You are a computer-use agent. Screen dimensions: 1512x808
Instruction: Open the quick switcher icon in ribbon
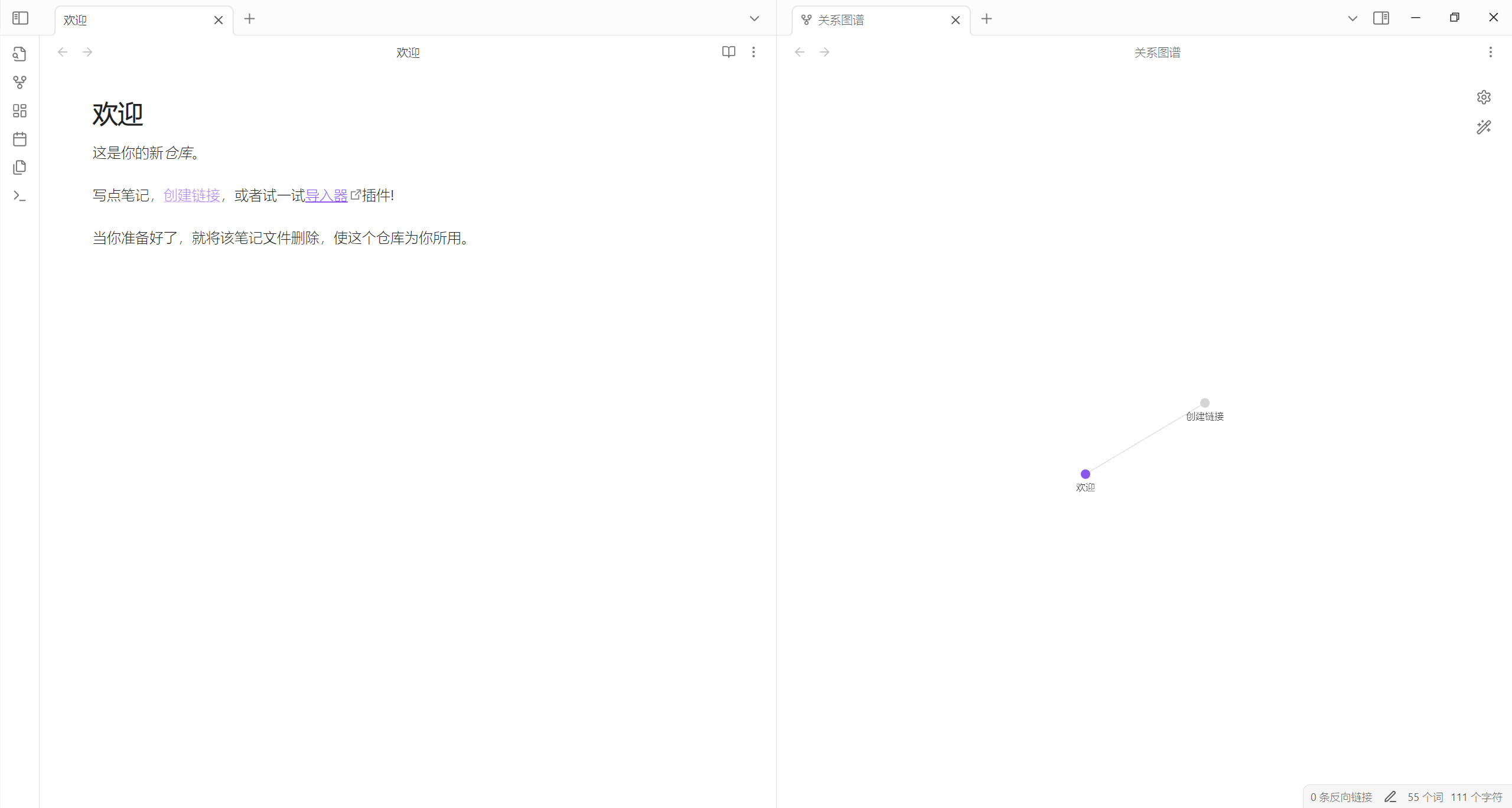pos(19,54)
